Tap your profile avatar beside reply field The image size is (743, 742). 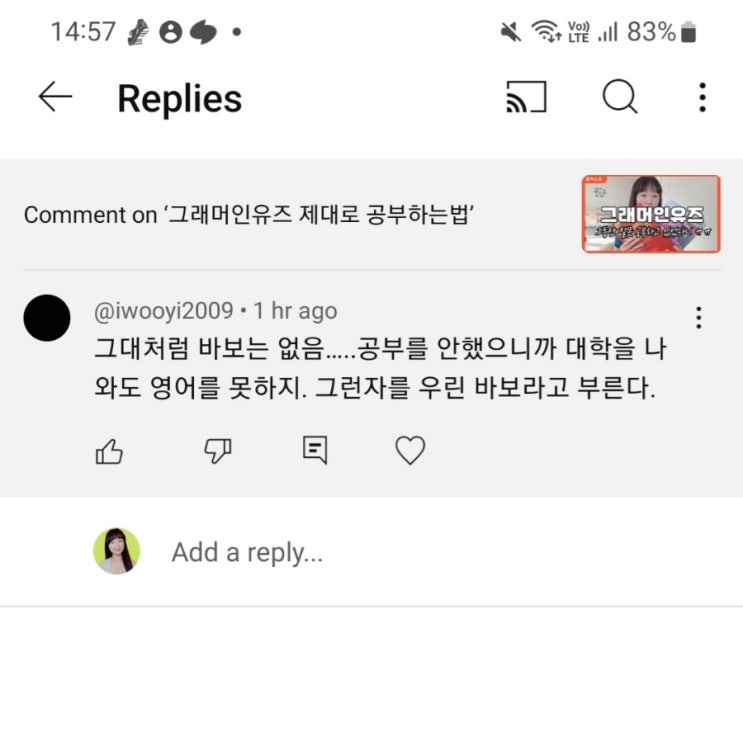tap(117, 551)
